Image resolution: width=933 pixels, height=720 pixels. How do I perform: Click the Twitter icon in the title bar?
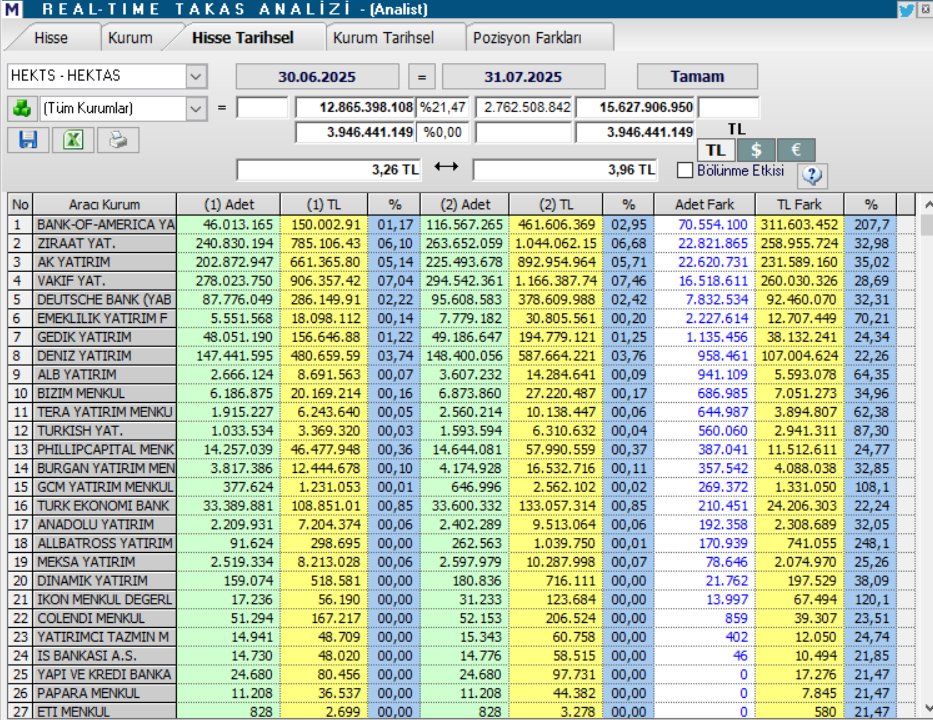[905, 9]
